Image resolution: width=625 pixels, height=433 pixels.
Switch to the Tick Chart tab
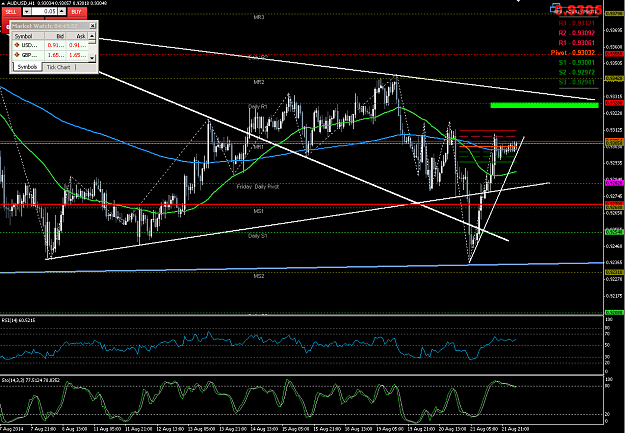pyautogui.click(x=58, y=67)
